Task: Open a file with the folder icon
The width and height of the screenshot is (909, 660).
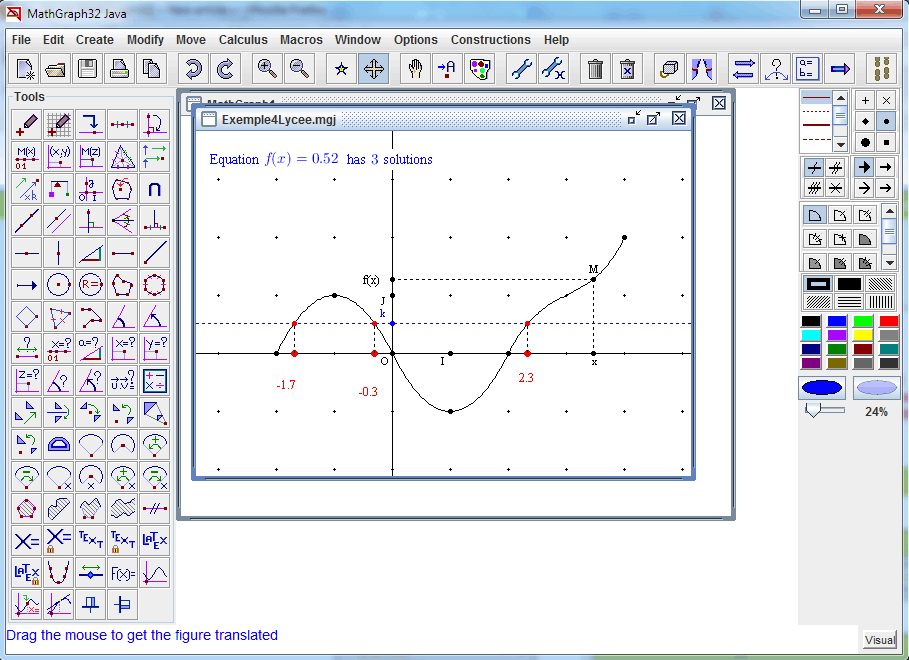Action: coord(56,69)
